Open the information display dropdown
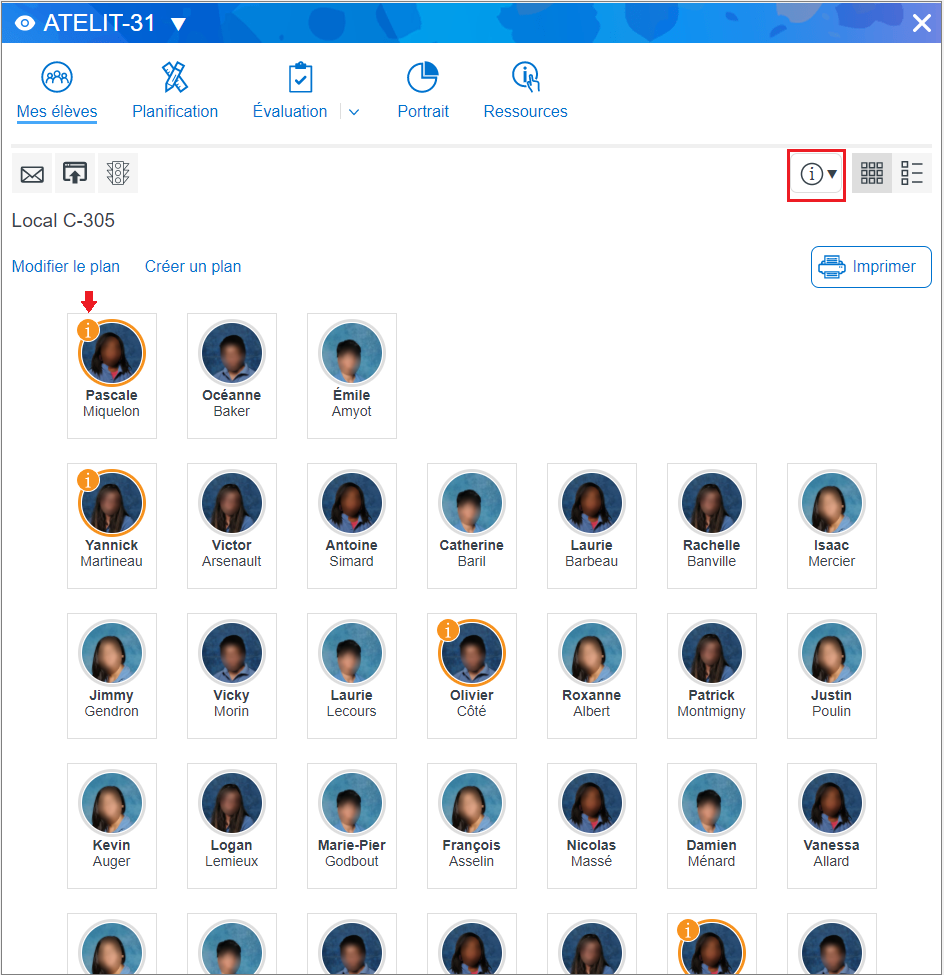Image resolution: width=948 pixels, height=975 pixels. [818, 175]
